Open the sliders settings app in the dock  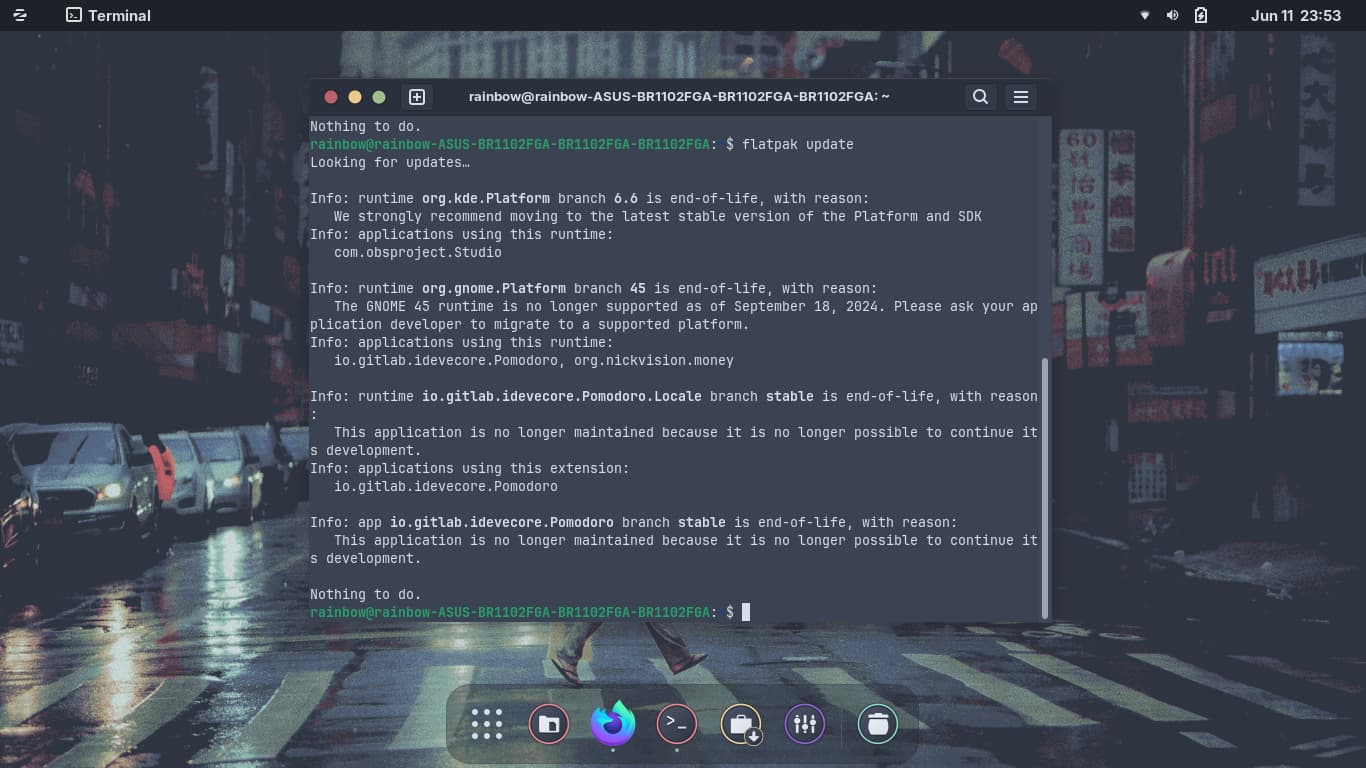point(805,724)
